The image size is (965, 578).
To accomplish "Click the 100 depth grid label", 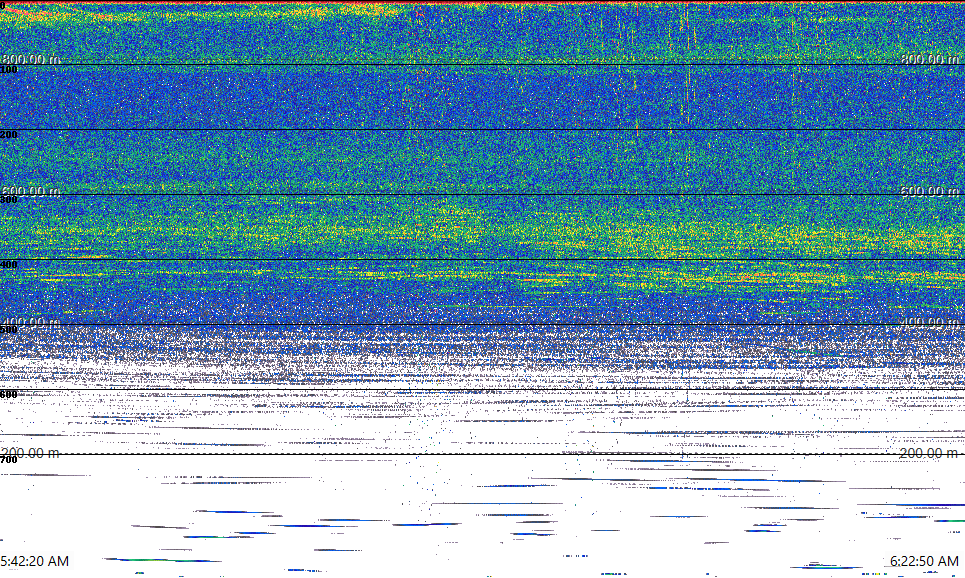I will click(9, 70).
